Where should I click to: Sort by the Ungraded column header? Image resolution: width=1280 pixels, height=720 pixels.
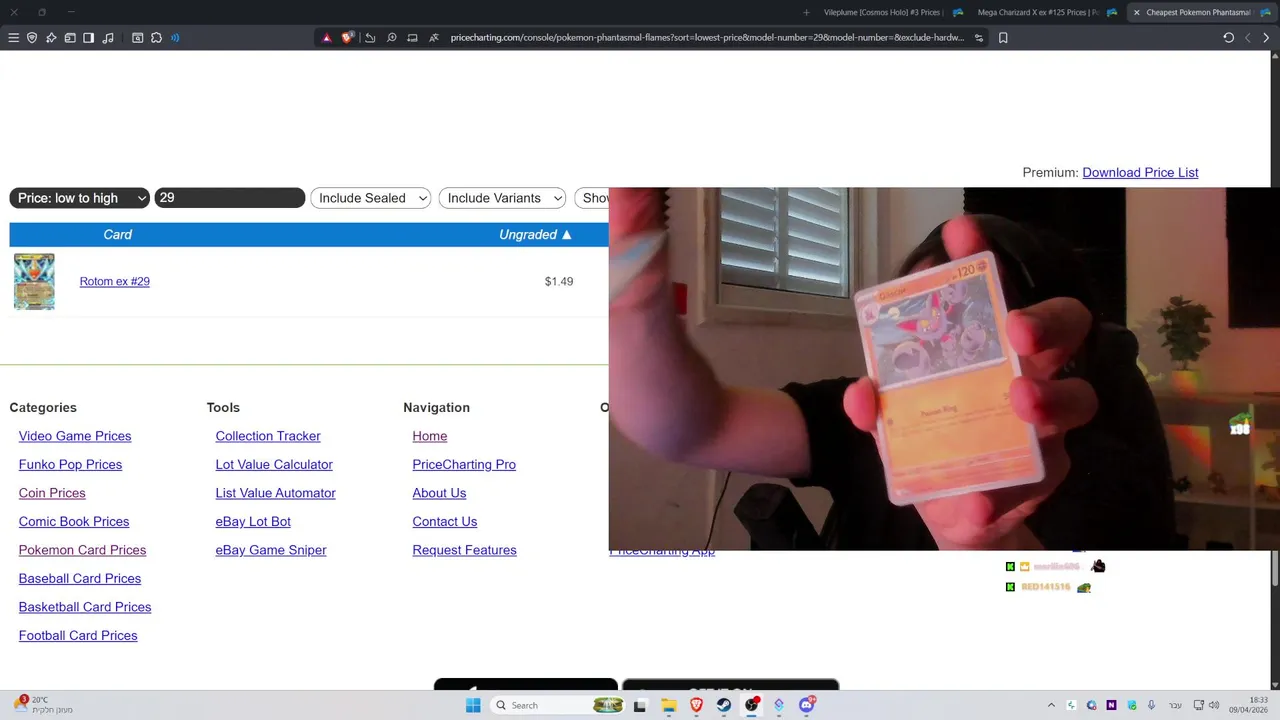(x=535, y=234)
